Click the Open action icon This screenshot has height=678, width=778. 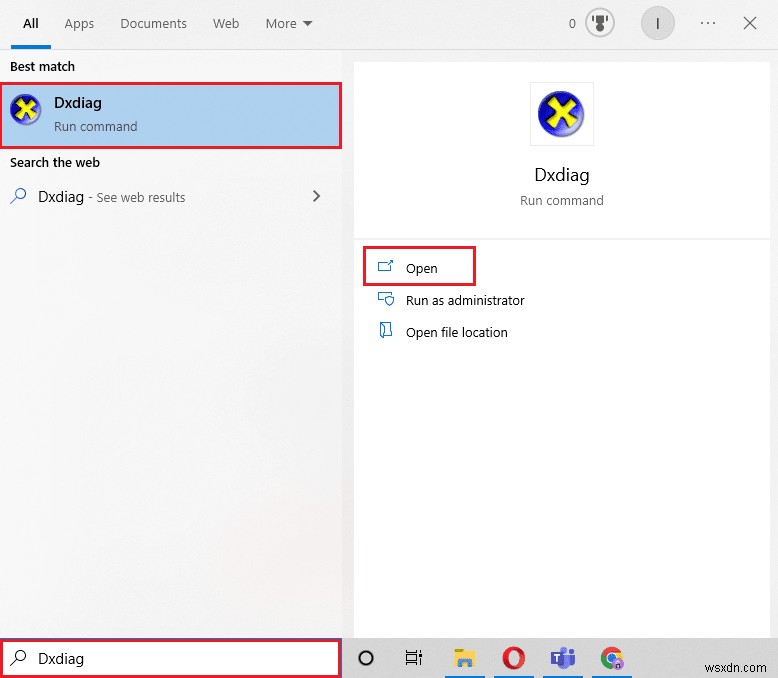pyautogui.click(x=386, y=267)
